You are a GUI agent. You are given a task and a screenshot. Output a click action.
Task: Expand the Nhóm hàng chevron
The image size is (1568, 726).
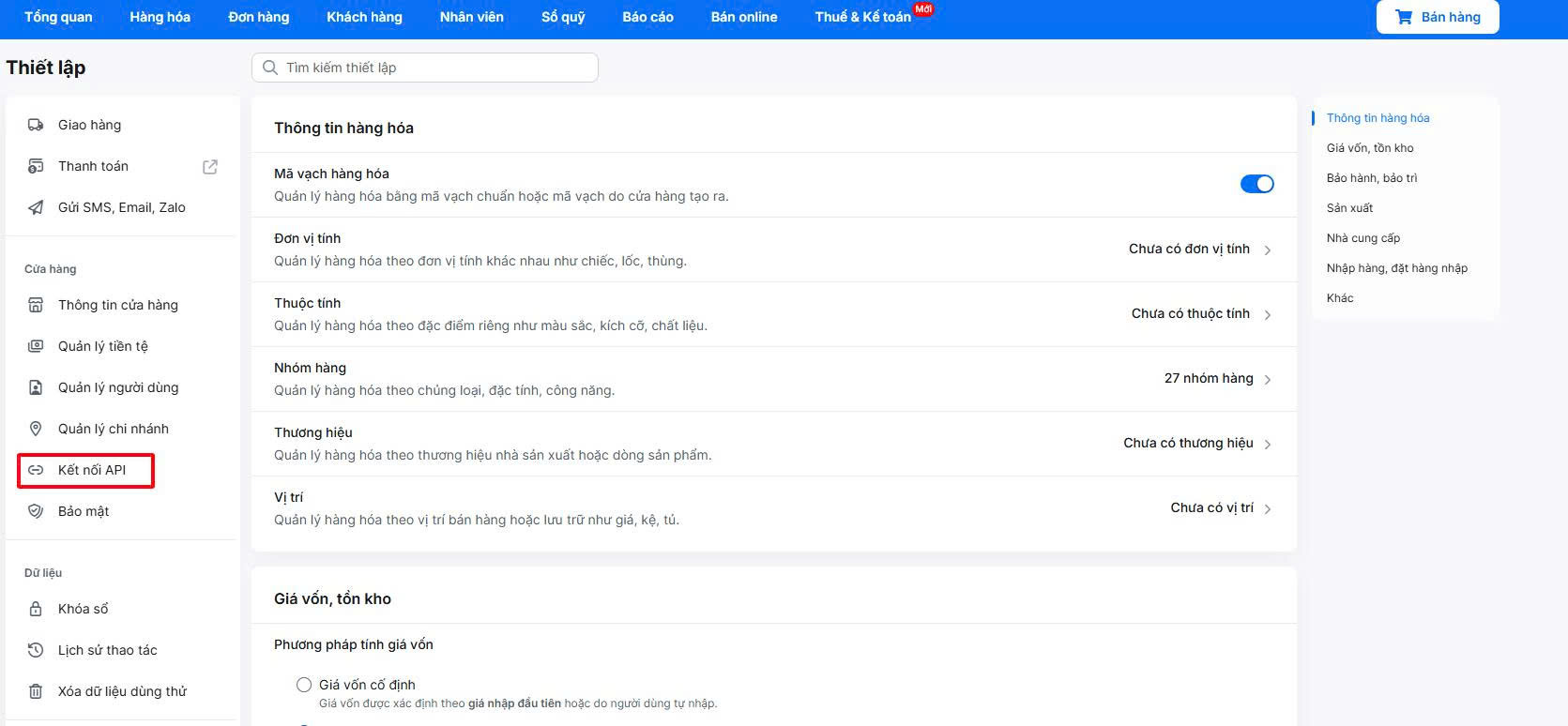pyautogui.click(x=1268, y=380)
